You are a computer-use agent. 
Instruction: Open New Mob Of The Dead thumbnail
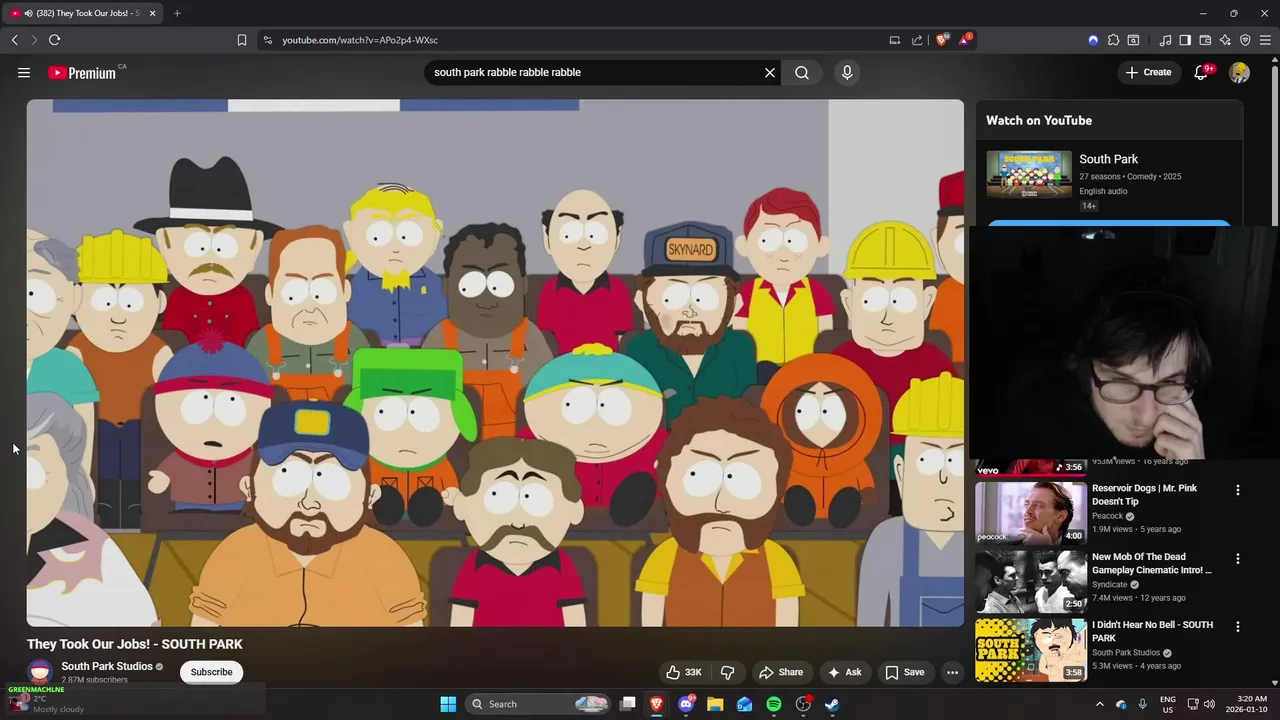(x=1031, y=581)
